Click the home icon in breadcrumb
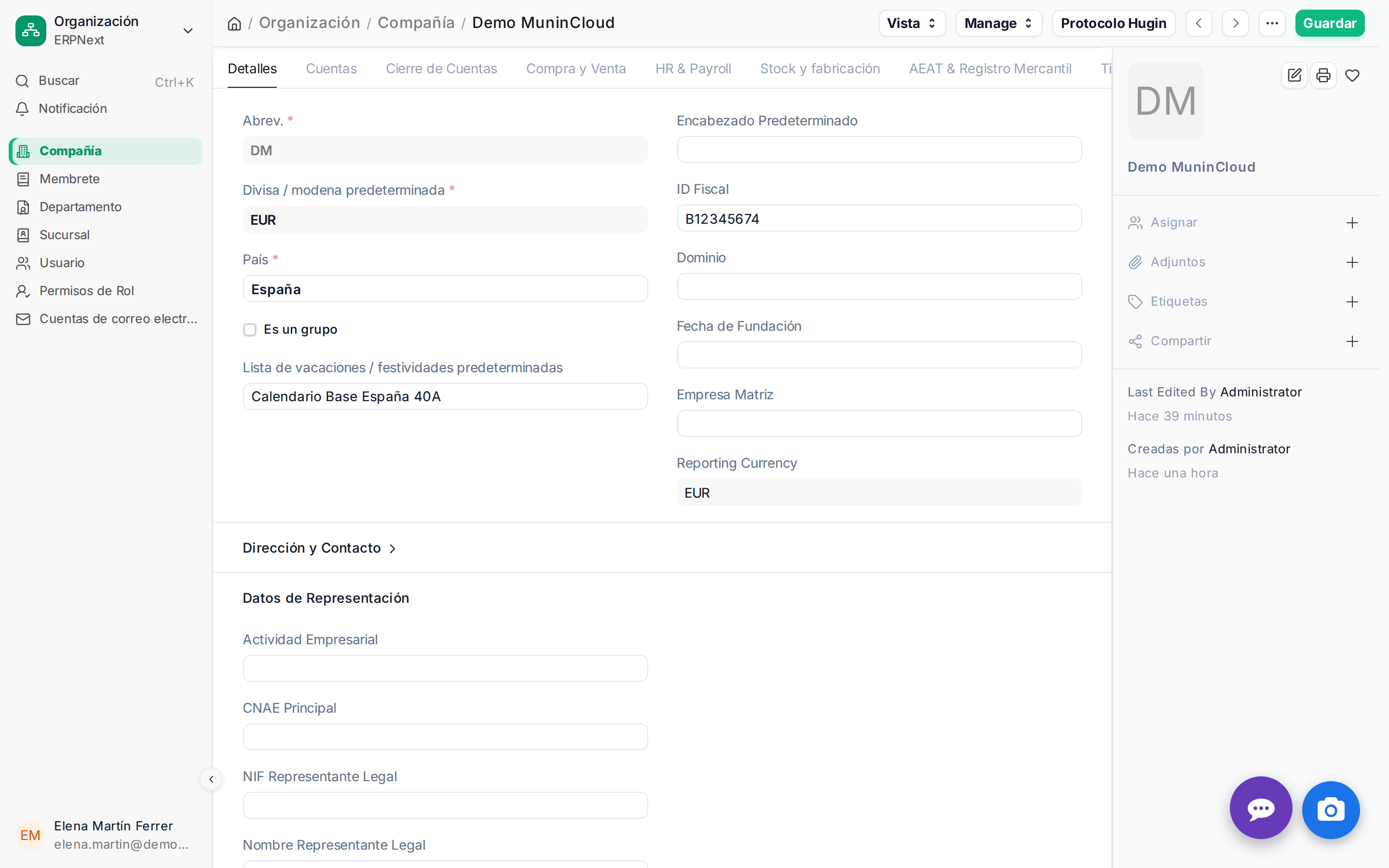Screen dimensions: 1389x868 point(234,24)
